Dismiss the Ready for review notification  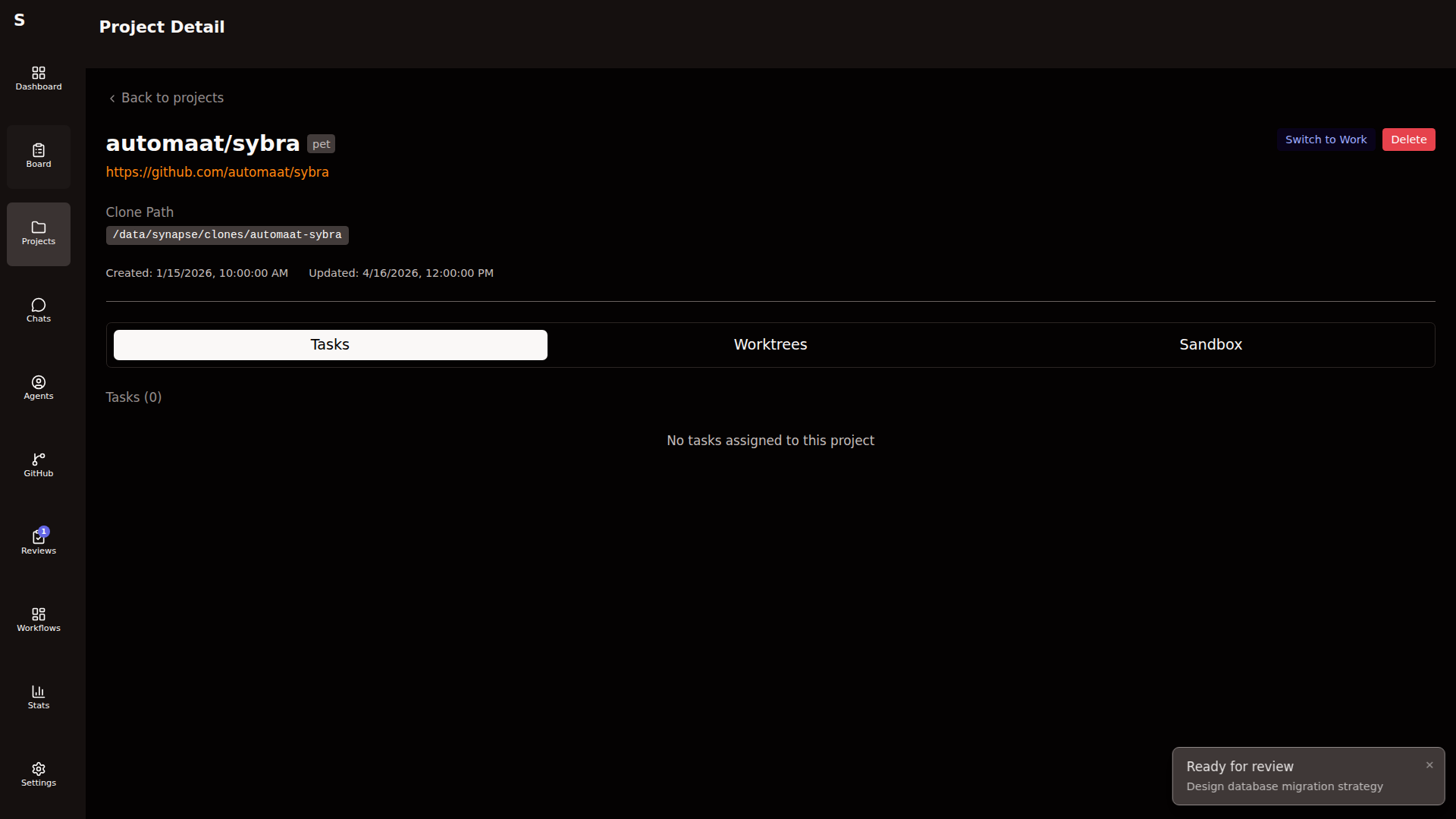click(x=1429, y=765)
